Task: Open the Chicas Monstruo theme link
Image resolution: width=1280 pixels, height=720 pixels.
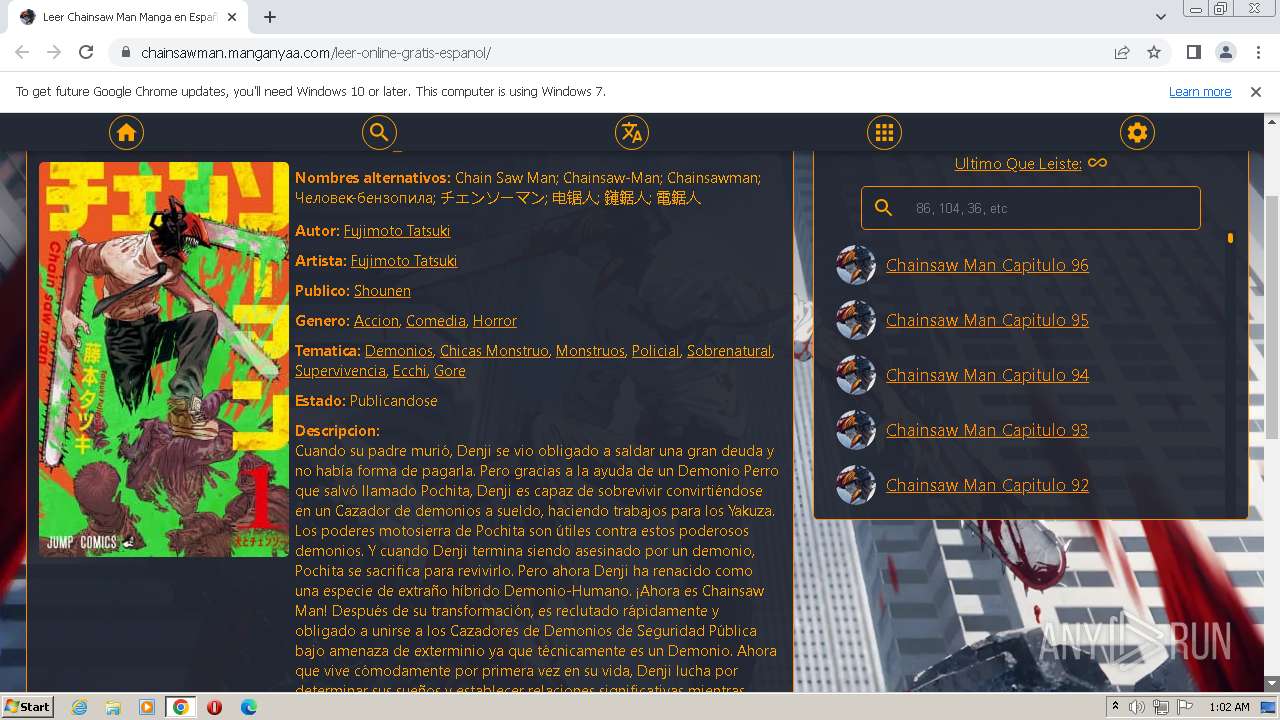Action: (x=494, y=350)
